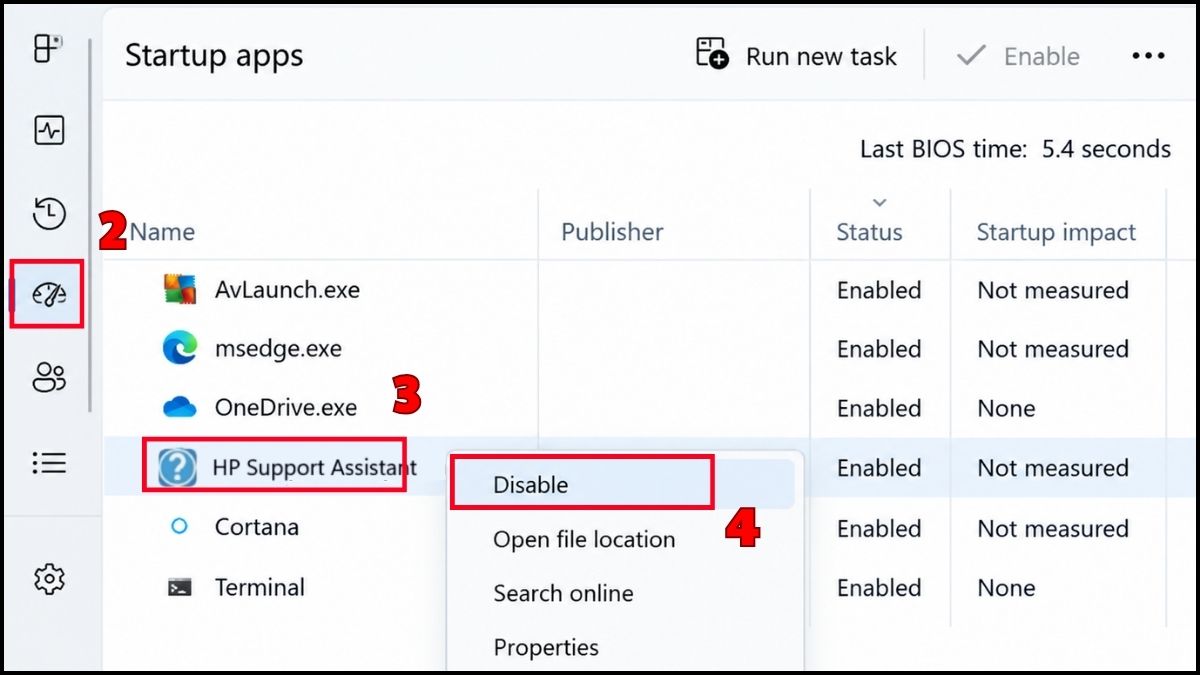Click the Enabled status of OneDrive.exe
This screenshot has width=1200, height=675.
[x=879, y=408]
